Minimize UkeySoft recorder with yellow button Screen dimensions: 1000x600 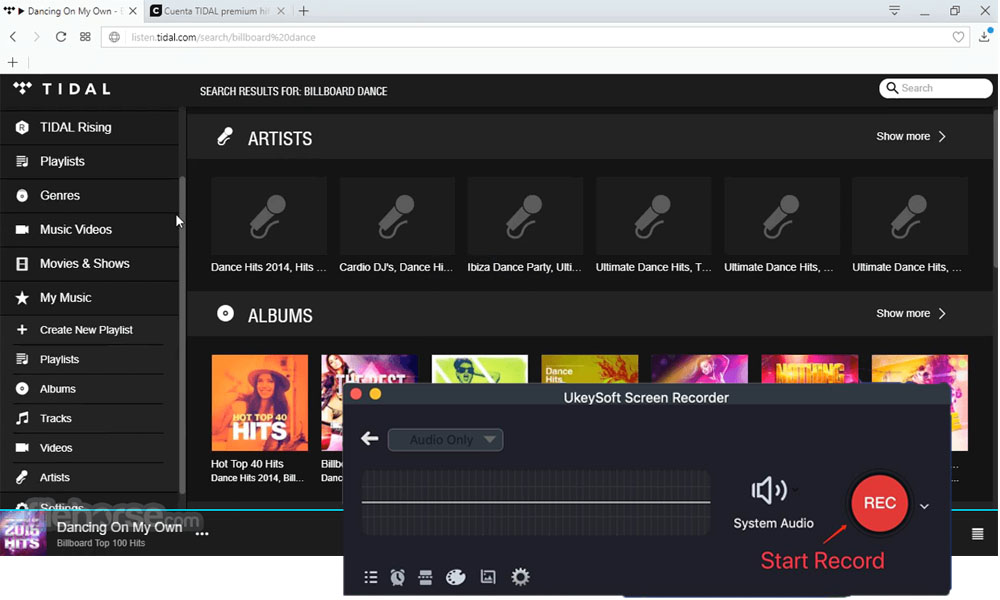tap(375, 395)
